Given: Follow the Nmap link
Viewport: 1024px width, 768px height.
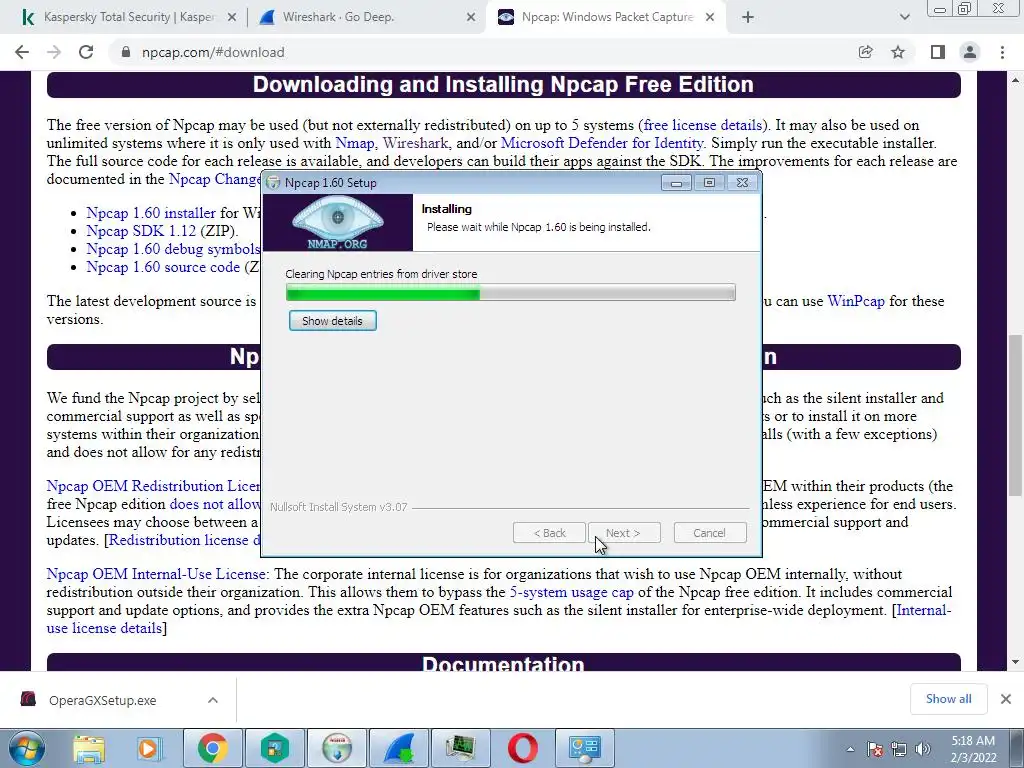Looking at the screenshot, I should [x=355, y=143].
